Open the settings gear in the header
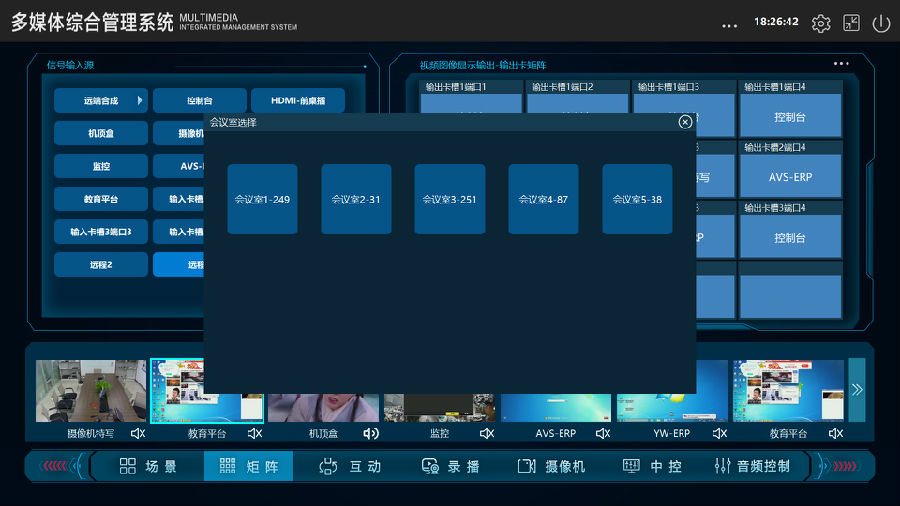Screen dimensions: 900x506 [x=821, y=23]
